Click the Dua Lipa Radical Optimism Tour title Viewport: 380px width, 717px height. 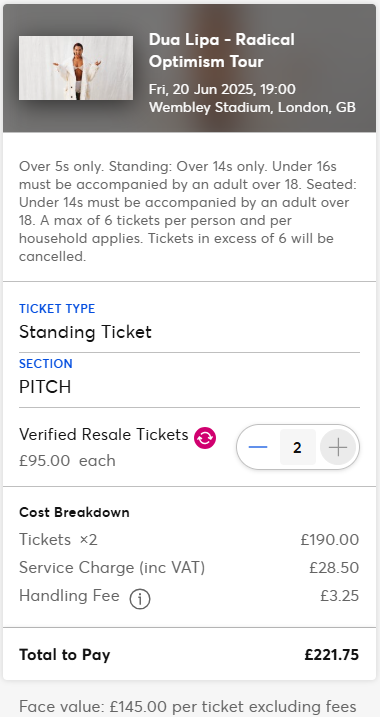click(222, 51)
